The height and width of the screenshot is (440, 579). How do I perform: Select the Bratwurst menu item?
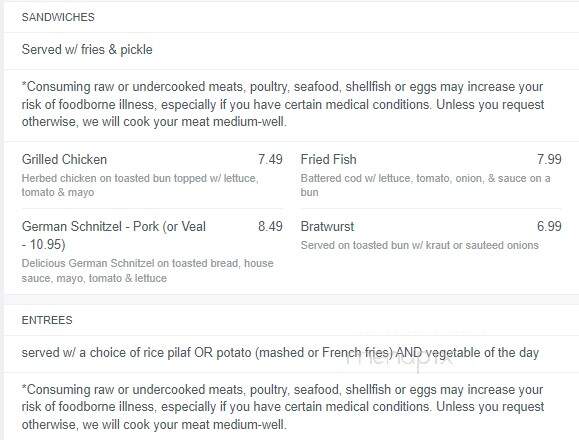pyautogui.click(x=327, y=226)
